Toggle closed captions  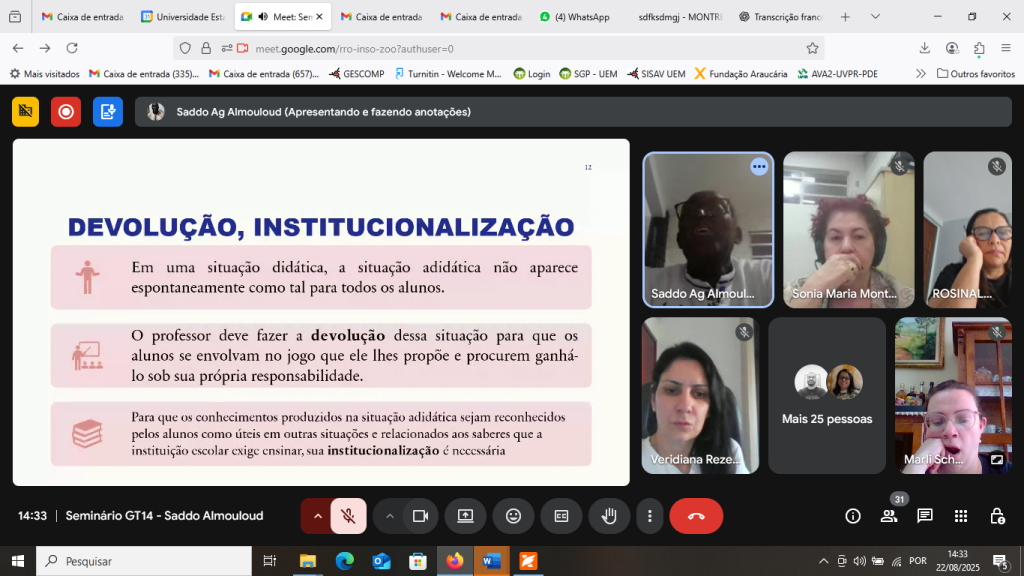coord(561,516)
